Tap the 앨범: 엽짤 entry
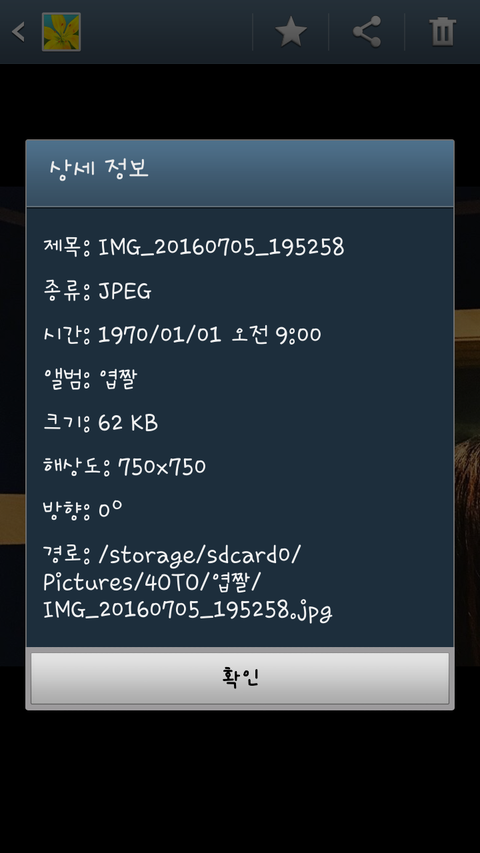 point(90,379)
